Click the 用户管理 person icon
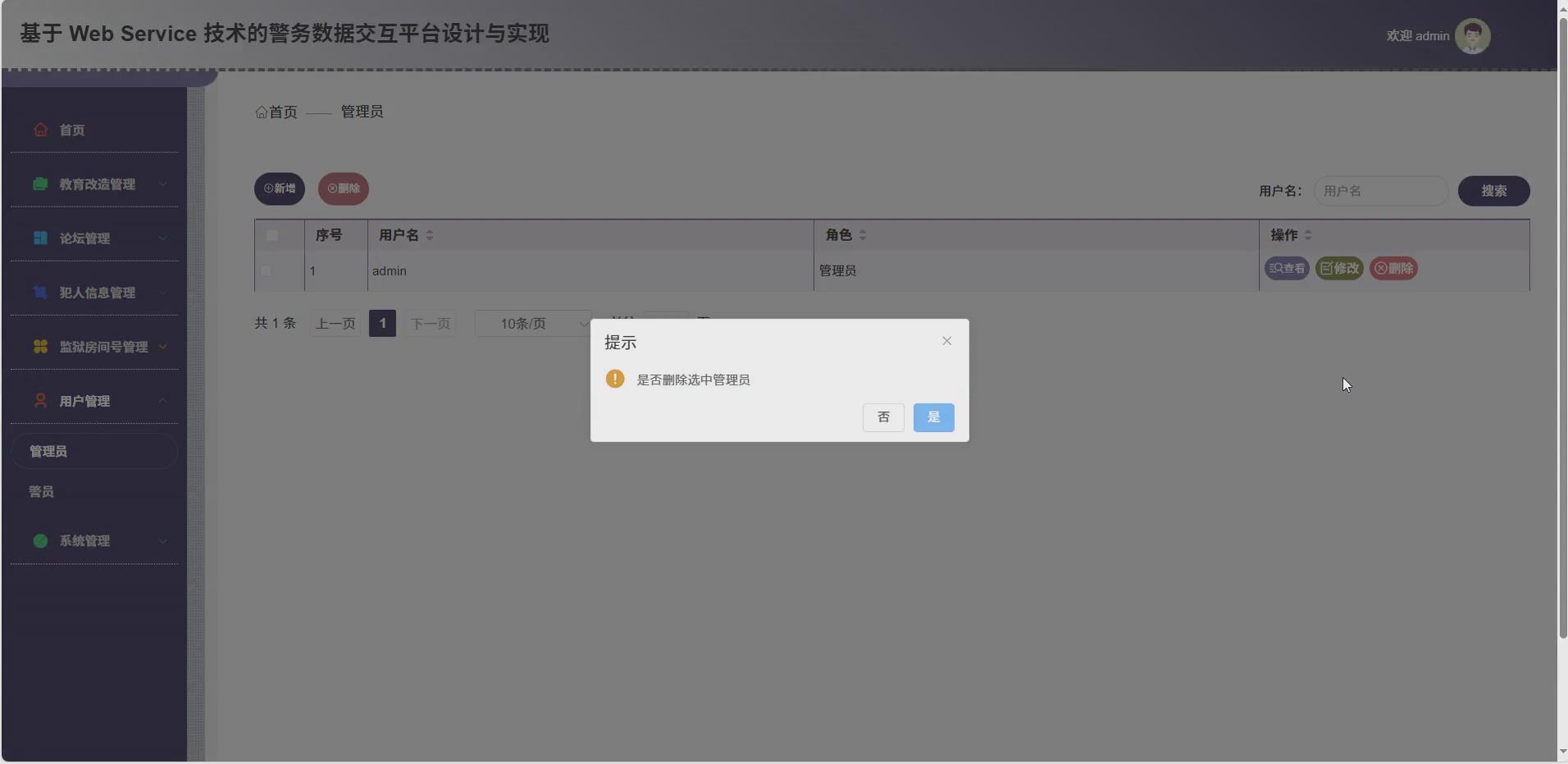 pyautogui.click(x=39, y=401)
